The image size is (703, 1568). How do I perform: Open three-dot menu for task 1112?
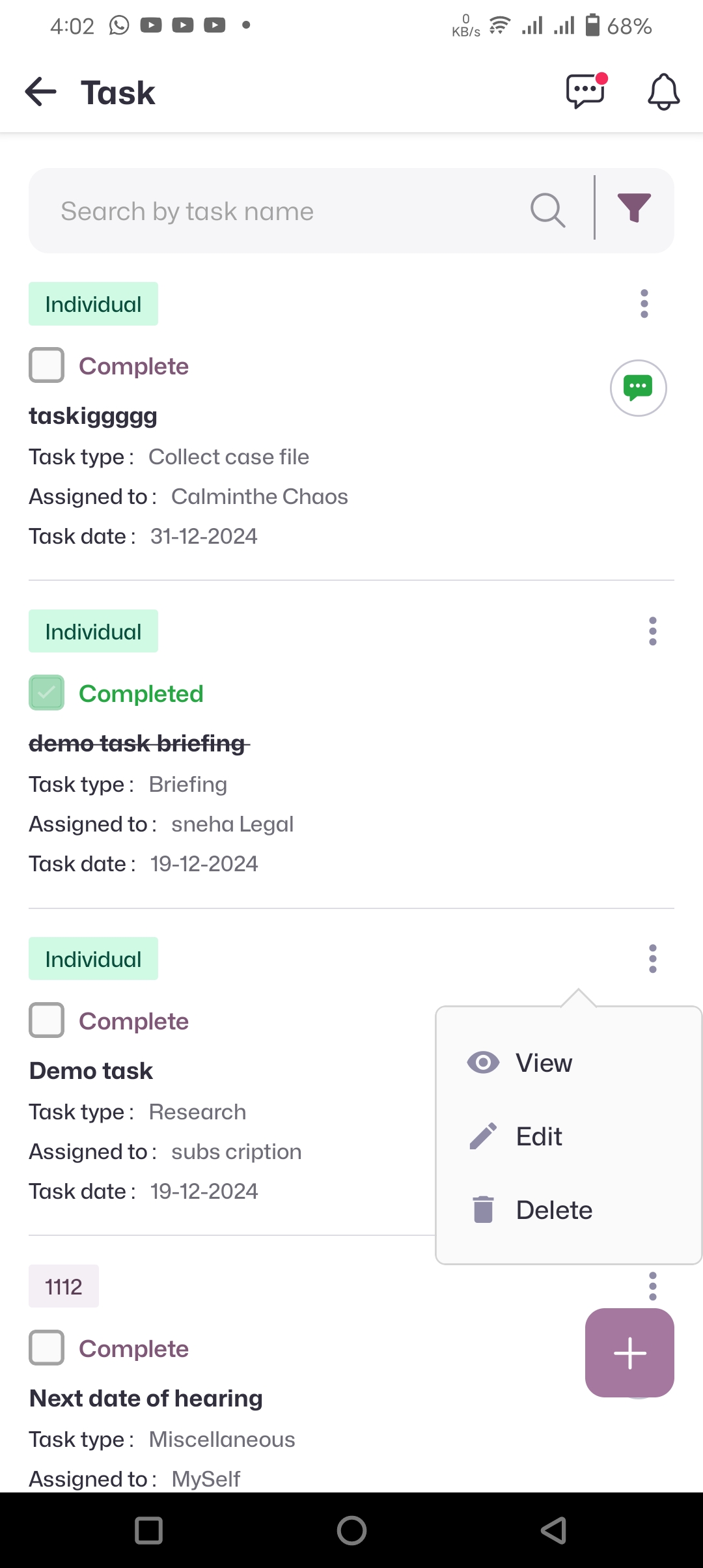653,1286
